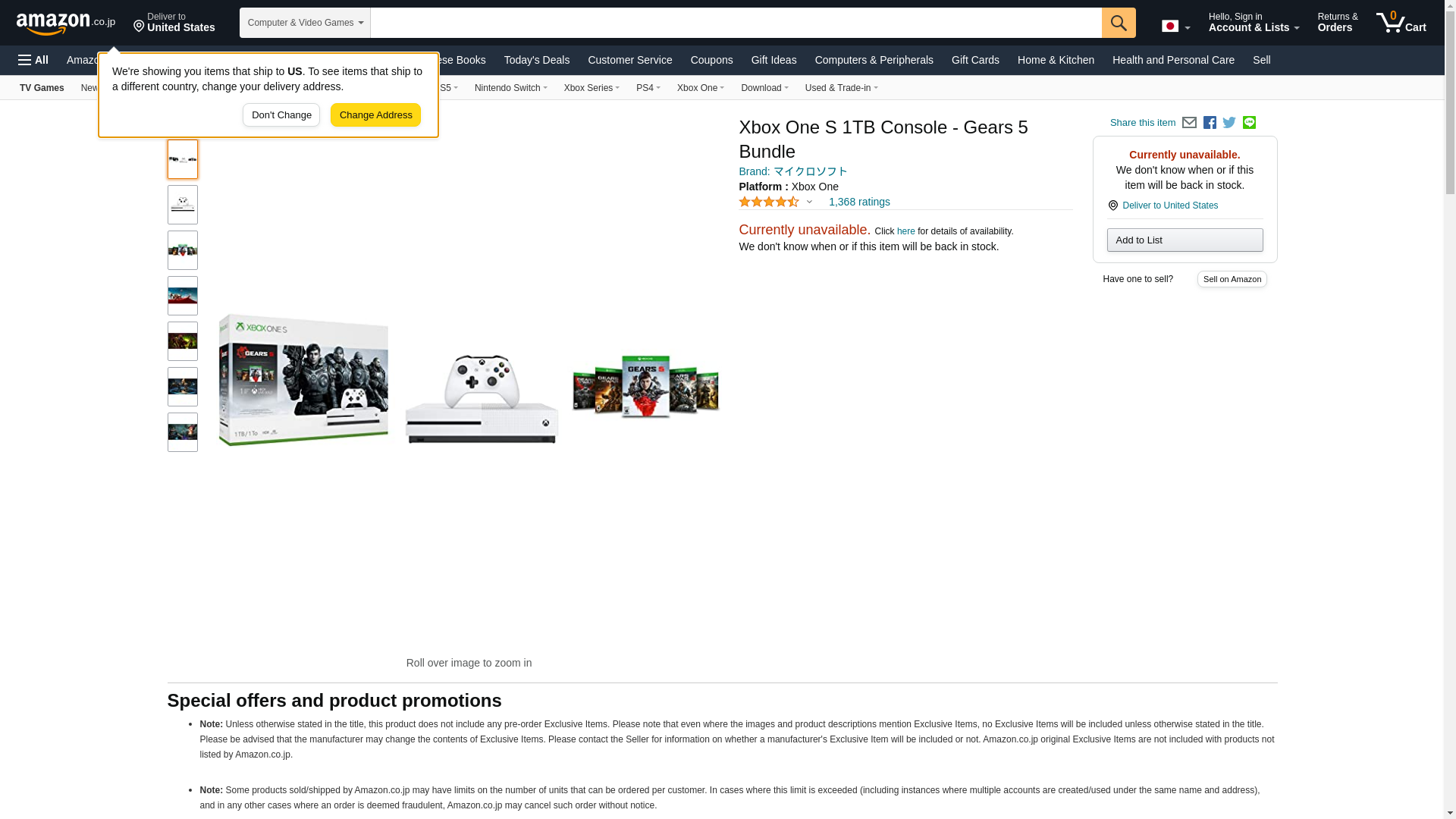The image size is (1456, 819).
Task: Open the Japan flag language selector
Action: coord(1175,26)
